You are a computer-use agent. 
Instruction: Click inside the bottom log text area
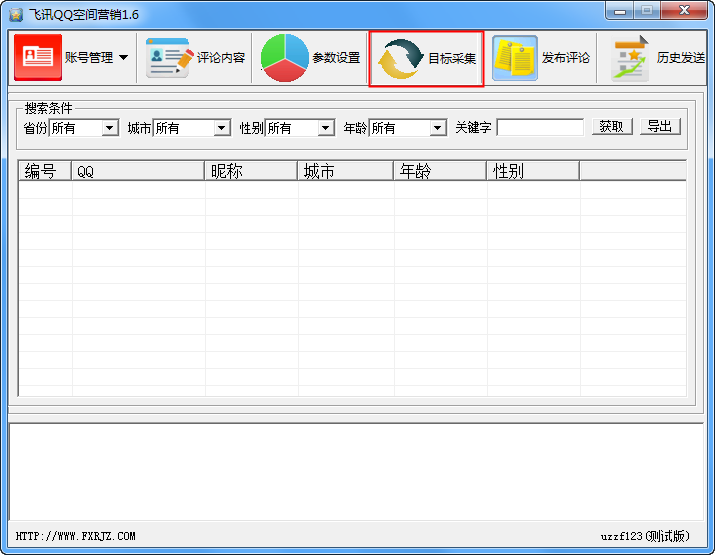coord(356,472)
